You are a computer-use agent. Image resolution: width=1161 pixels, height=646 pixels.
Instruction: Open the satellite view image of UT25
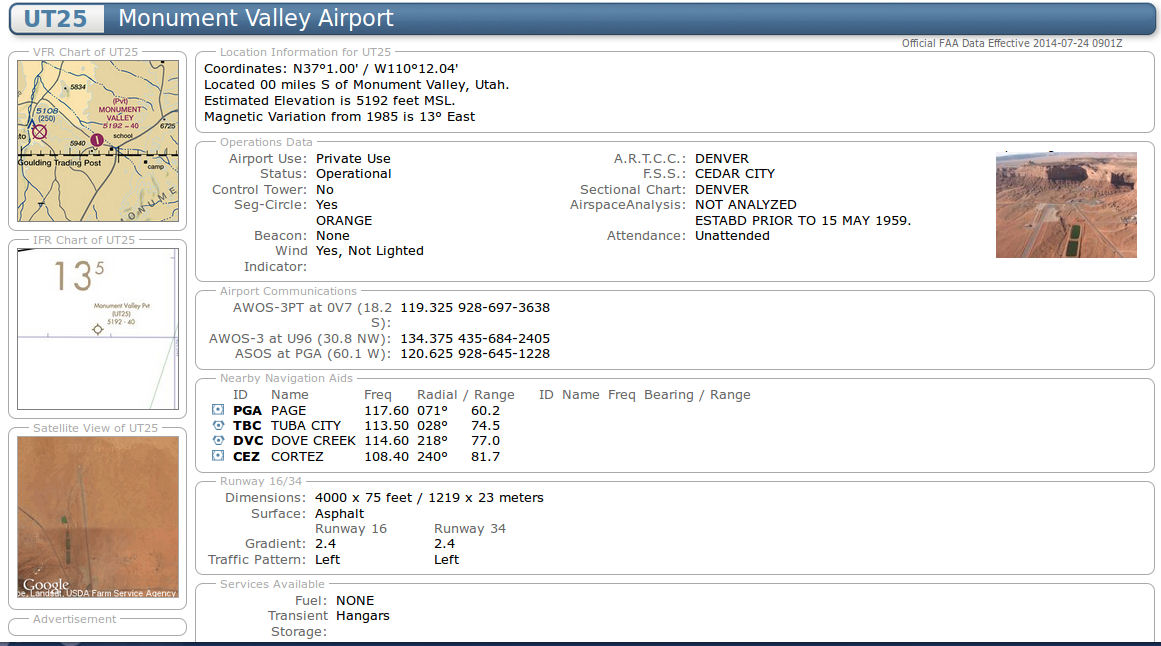pos(98,516)
